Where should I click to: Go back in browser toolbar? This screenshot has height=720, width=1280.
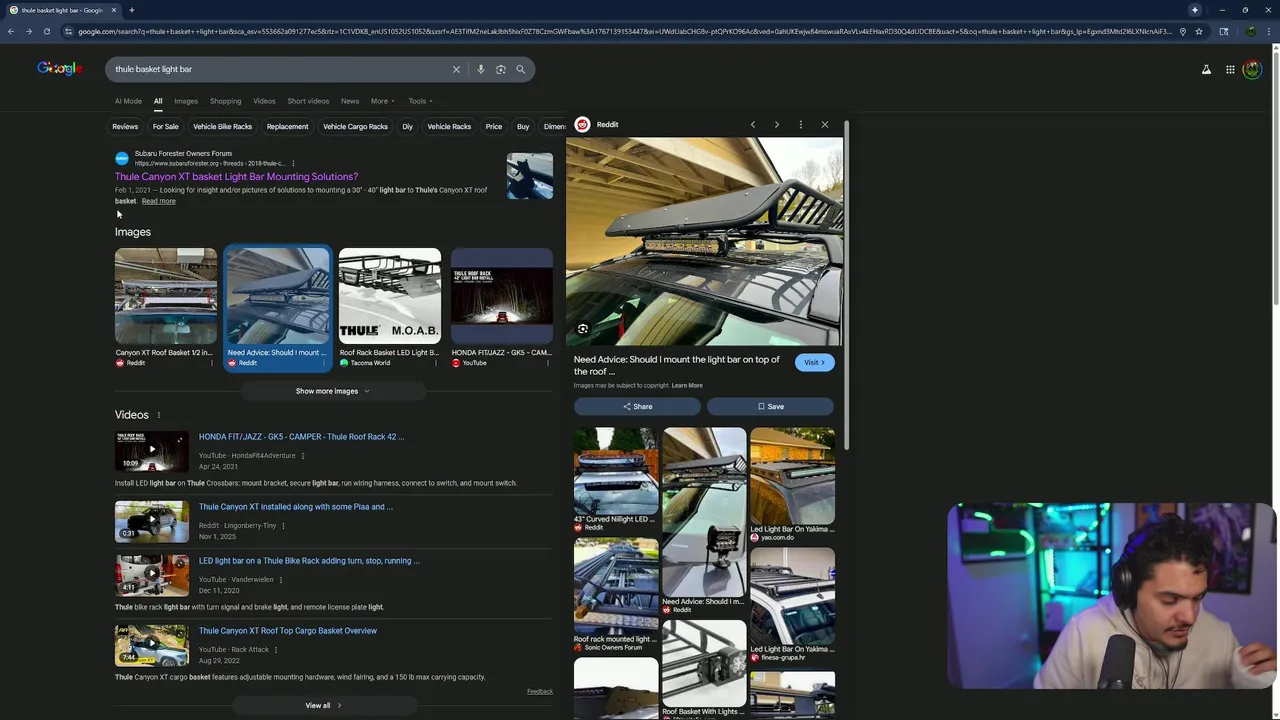point(11,31)
